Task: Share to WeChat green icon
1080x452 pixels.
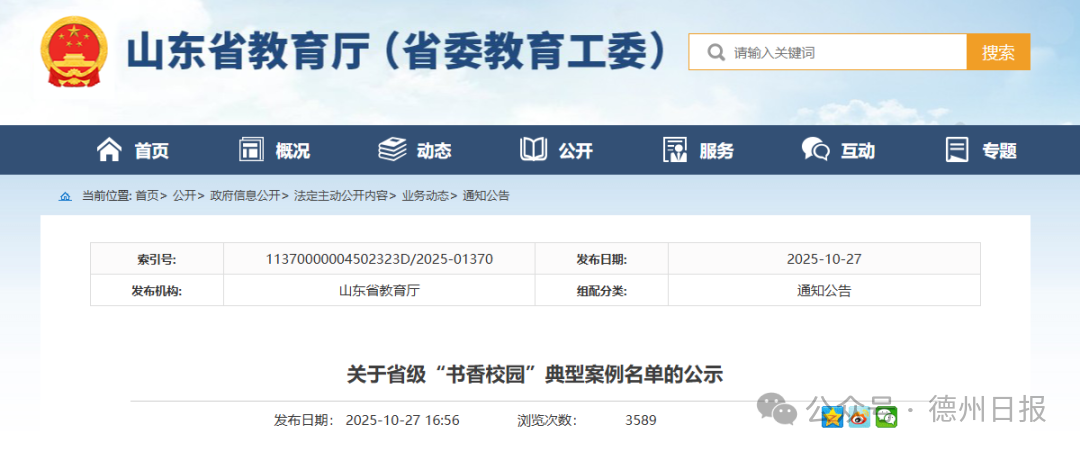Action: coord(886,418)
